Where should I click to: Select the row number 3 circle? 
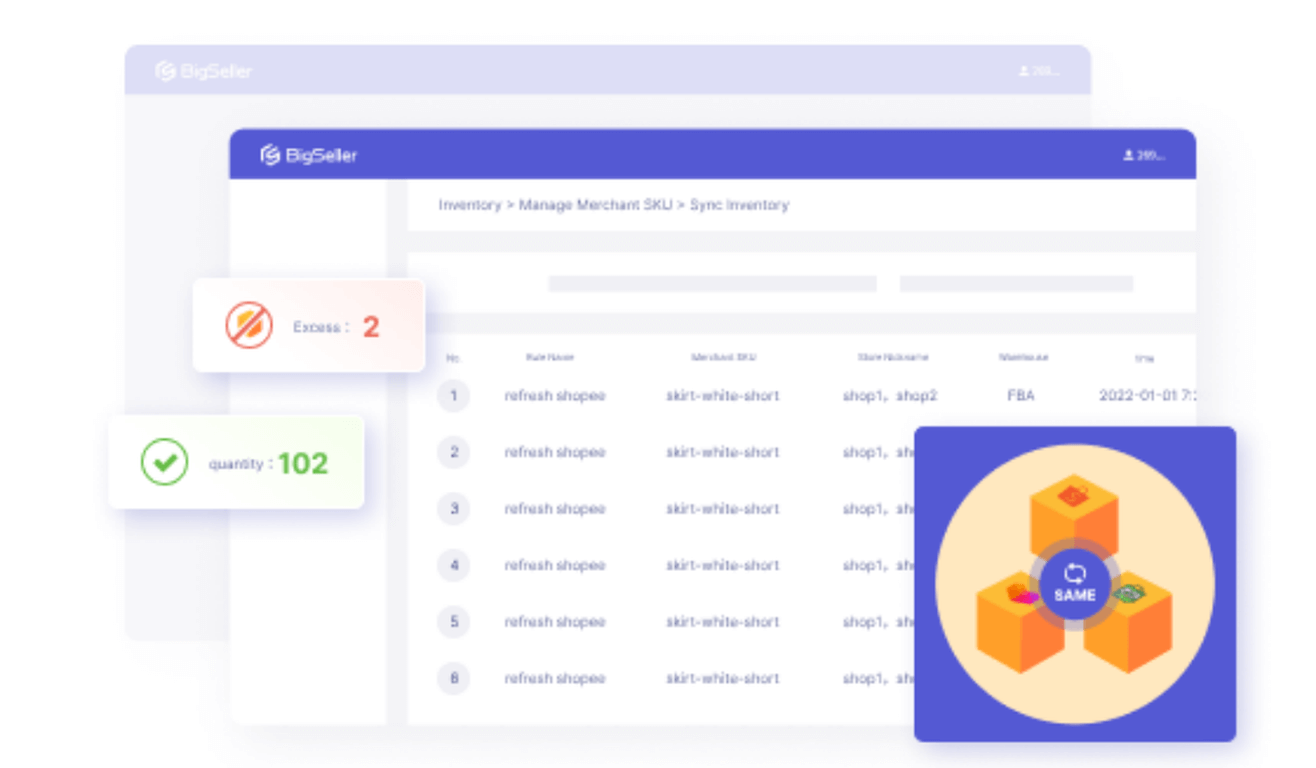click(x=453, y=509)
